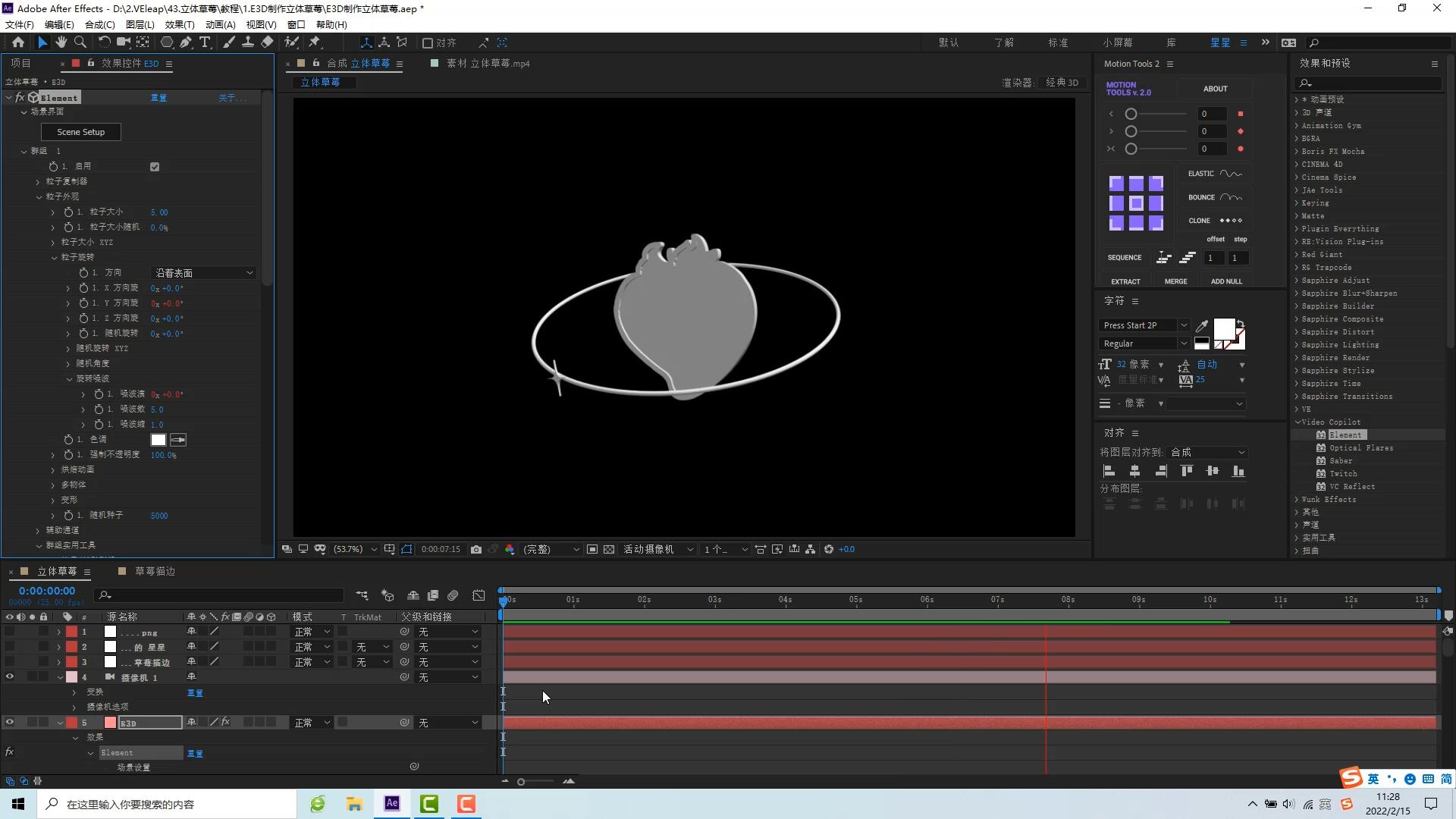Image resolution: width=1456 pixels, height=819 pixels.
Task: Select the Hand tool
Action: tap(61, 42)
